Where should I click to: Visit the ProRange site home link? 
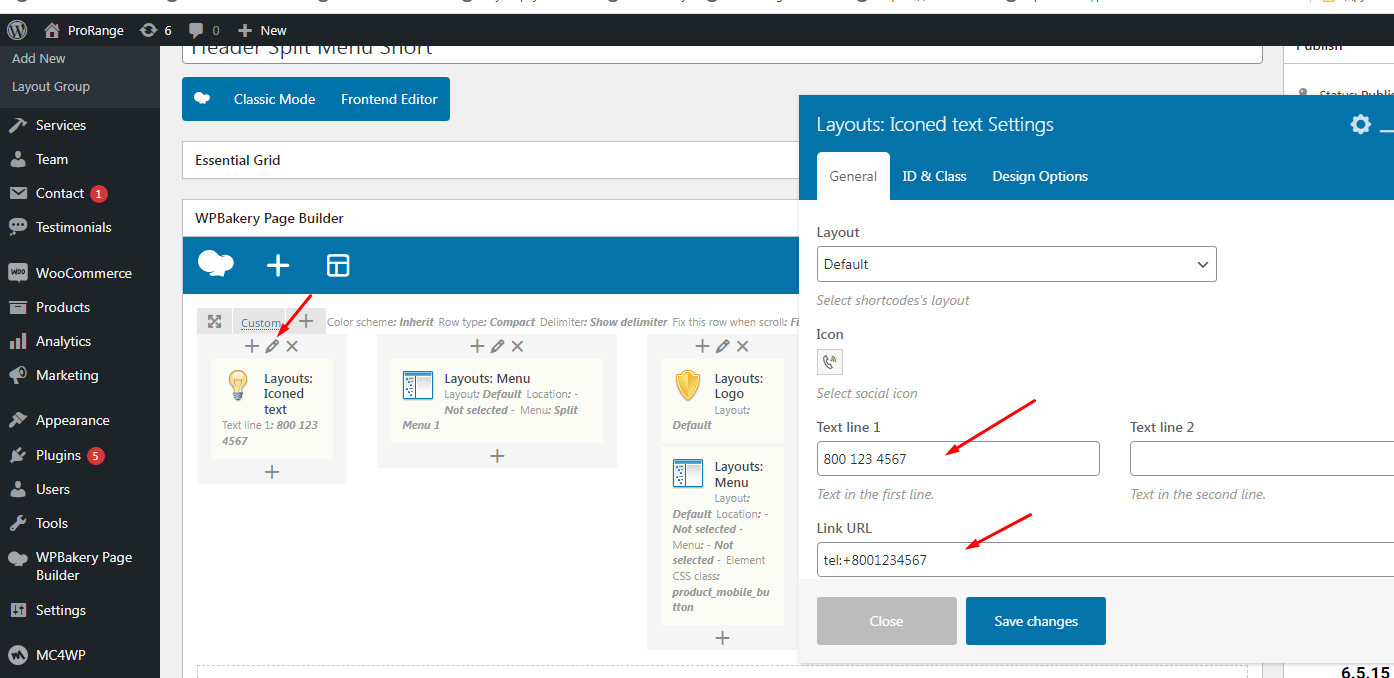[x=84, y=30]
